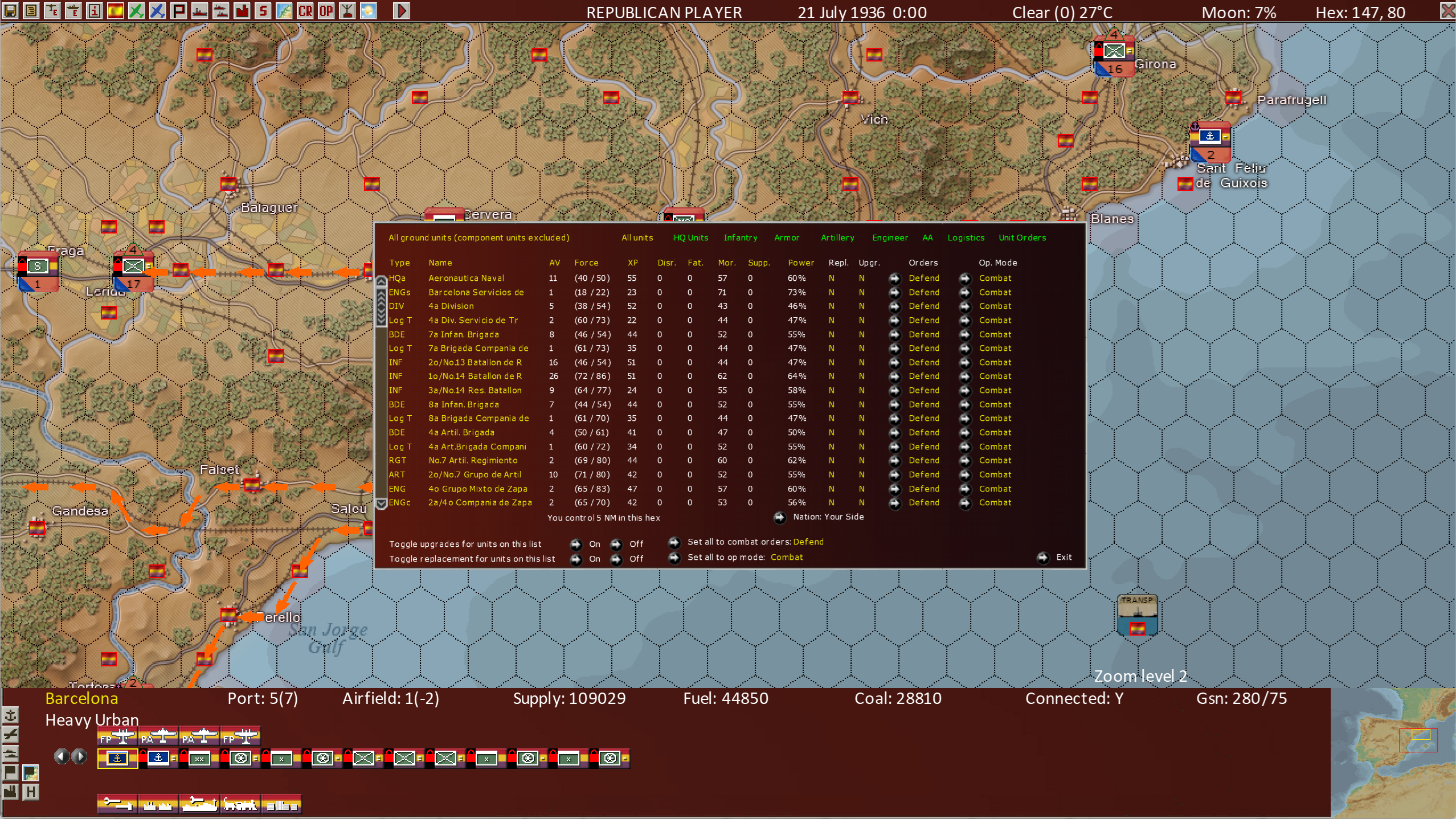Click the save game floppy disk icon
This screenshot has width=1456, height=819.
pos(10,10)
